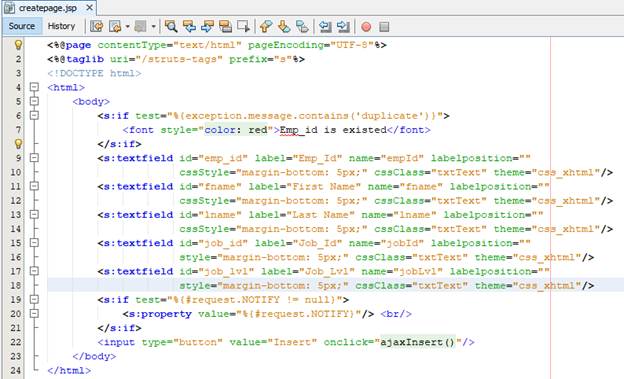Jump to Previous Bookmark icon
Screen dimensions: 624x379
pos(266,27)
